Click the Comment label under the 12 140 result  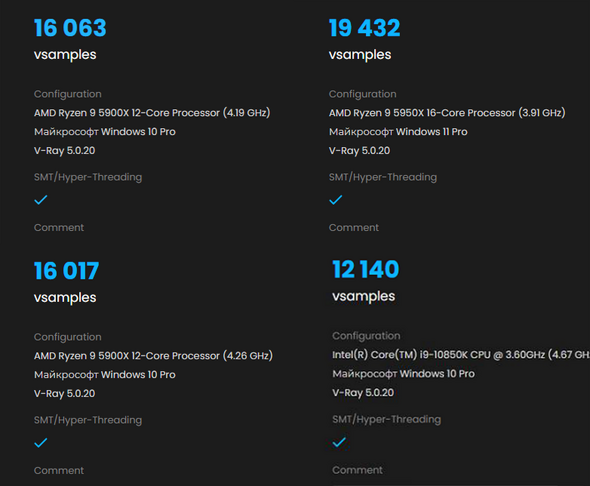click(357, 470)
